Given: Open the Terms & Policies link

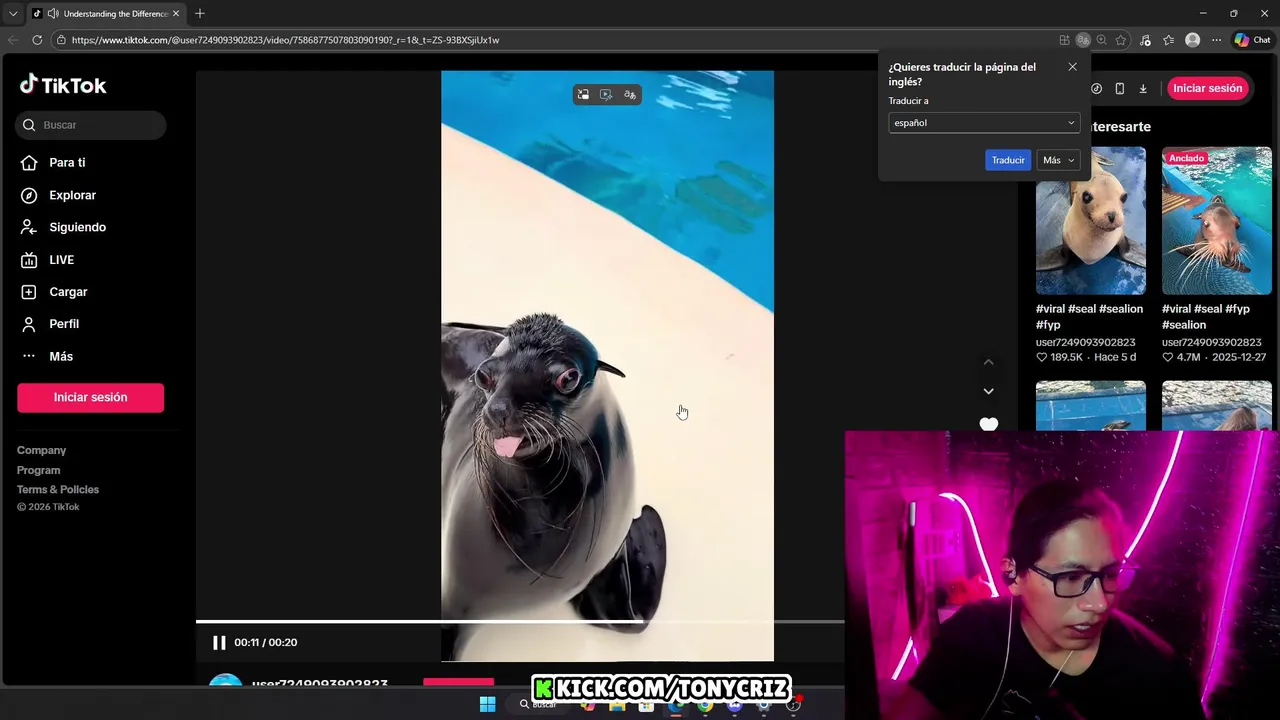Looking at the screenshot, I should click(58, 489).
